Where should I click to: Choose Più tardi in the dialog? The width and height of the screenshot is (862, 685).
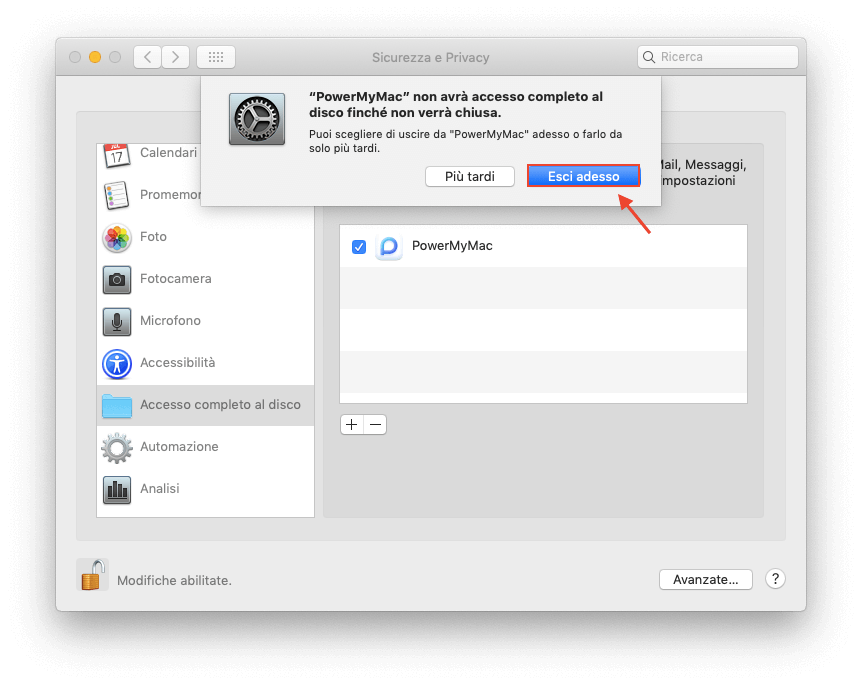tap(469, 176)
